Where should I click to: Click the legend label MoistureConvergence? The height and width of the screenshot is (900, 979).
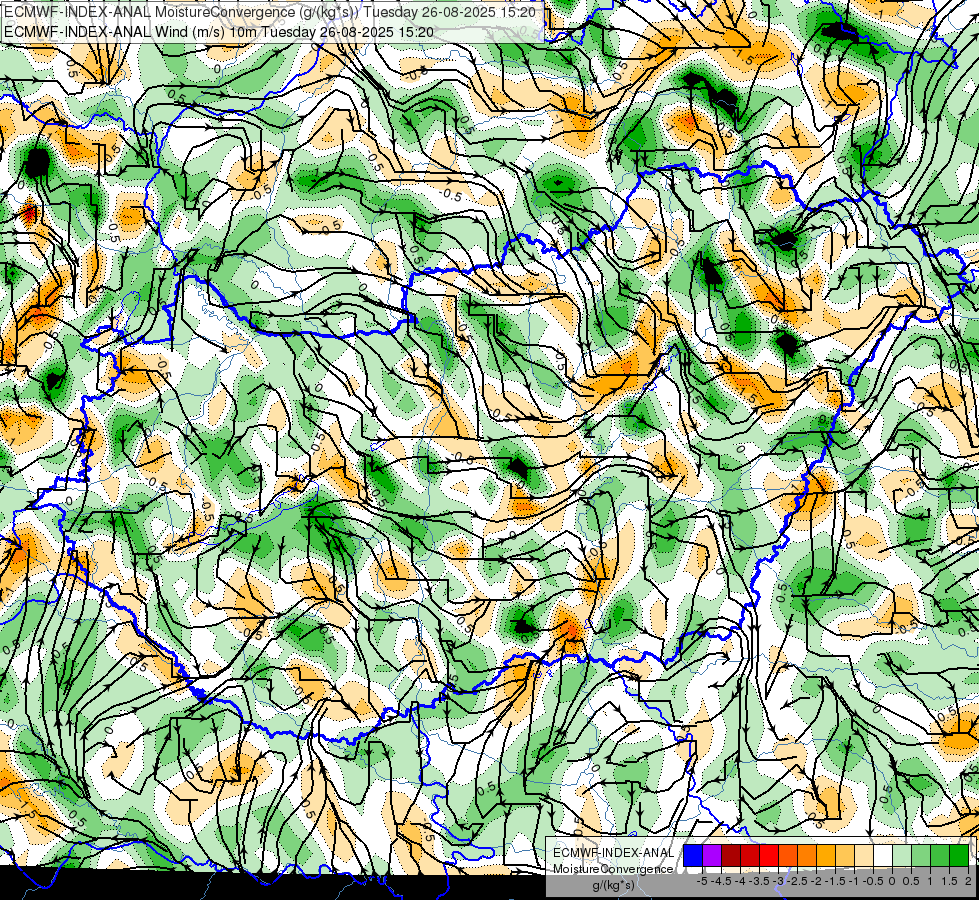613,869
